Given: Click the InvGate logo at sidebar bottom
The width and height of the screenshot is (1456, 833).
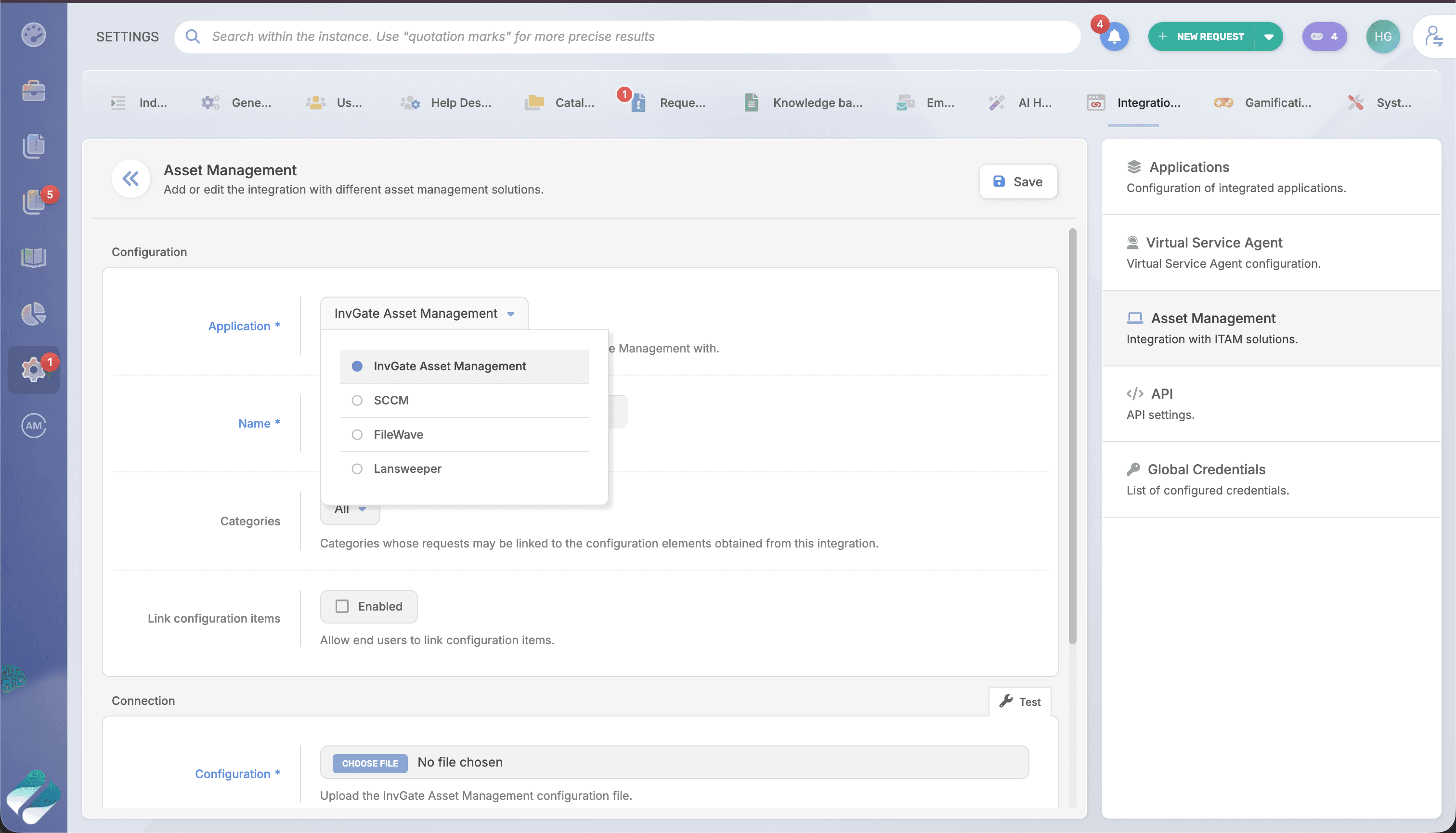Looking at the screenshot, I should (34, 796).
